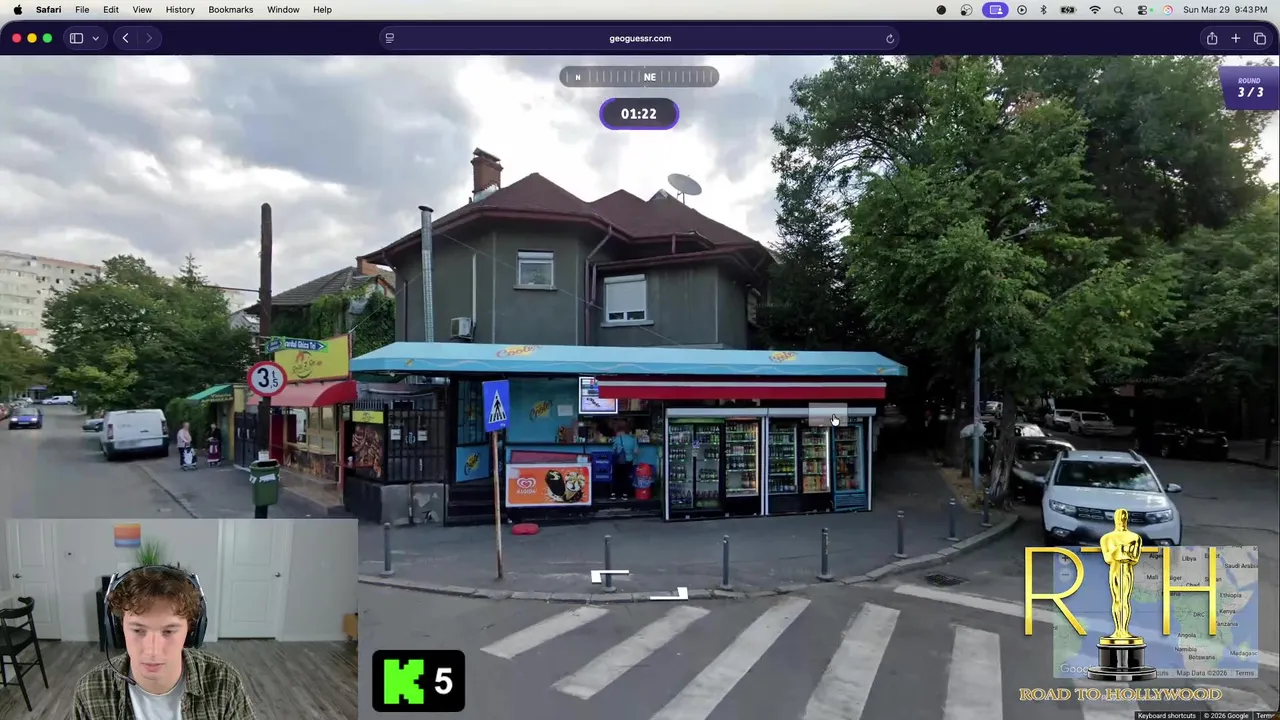The image size is (1280, 720).
Task: Open Keyboard shortcuts link
Action: [1167, 715]
